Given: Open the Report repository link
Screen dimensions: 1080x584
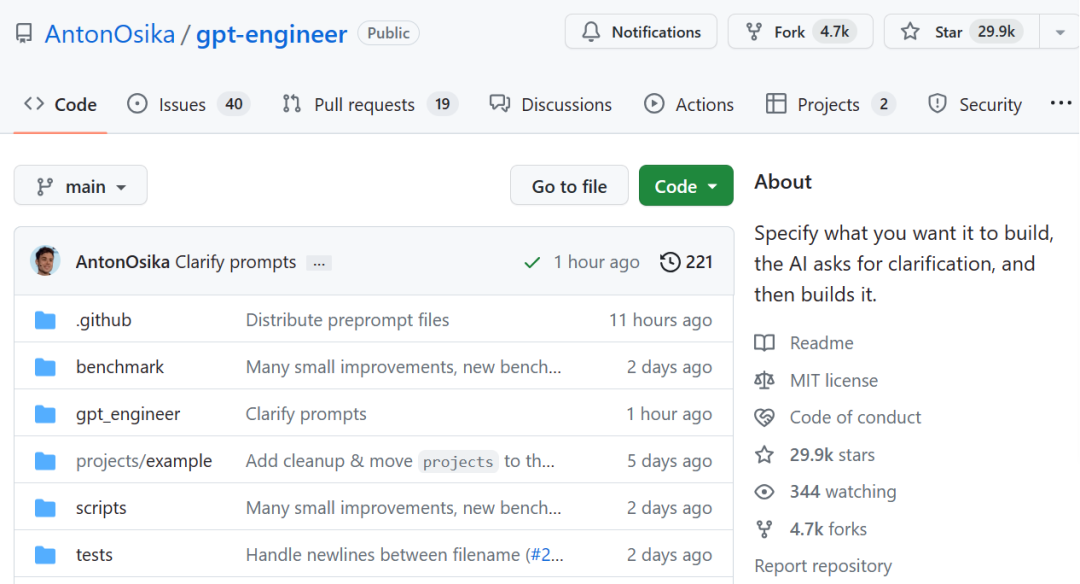Looking at the screenshot, I should [x=822, y=566].
